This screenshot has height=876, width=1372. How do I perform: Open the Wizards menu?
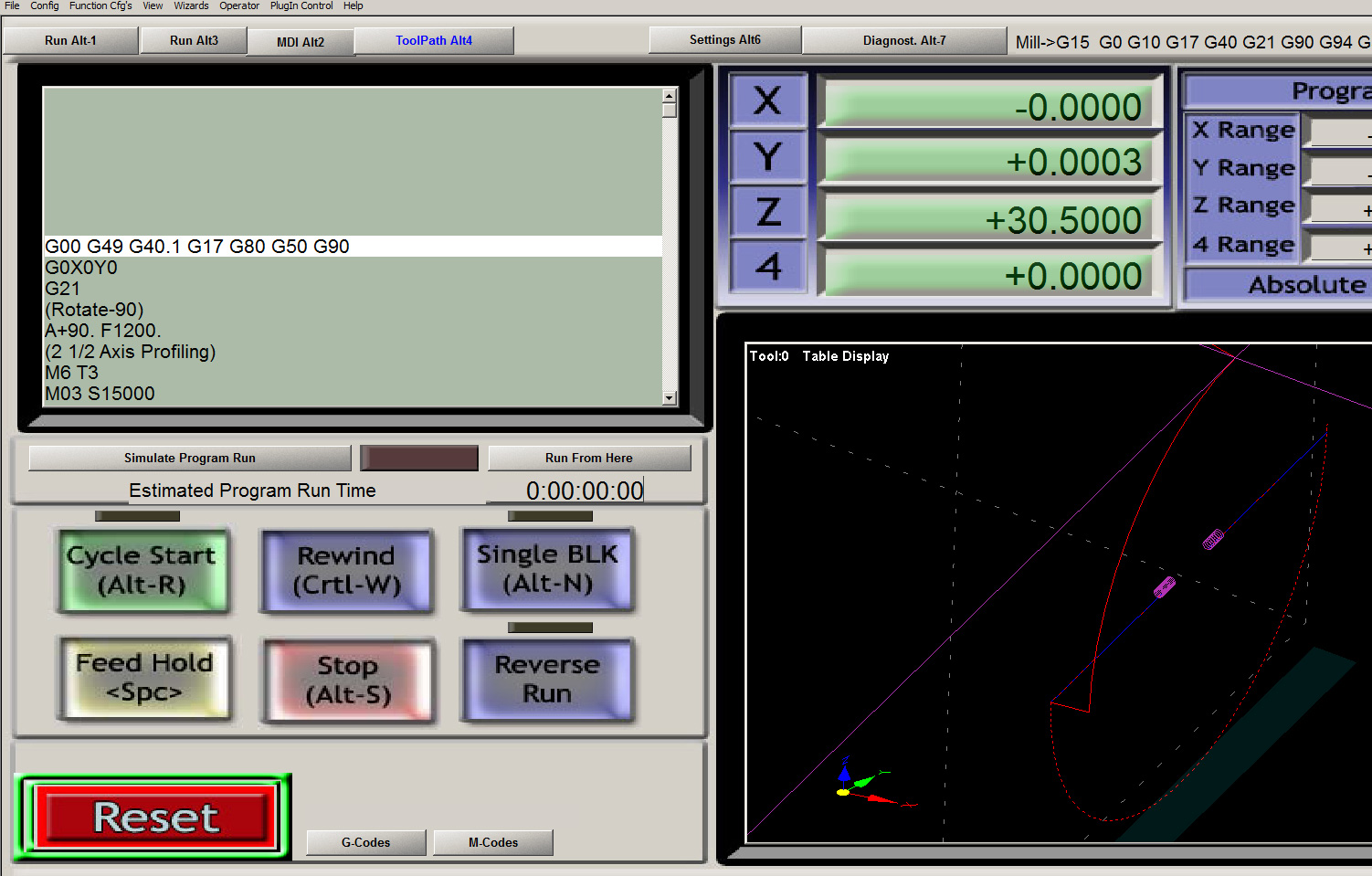click(x=191, y=5)
